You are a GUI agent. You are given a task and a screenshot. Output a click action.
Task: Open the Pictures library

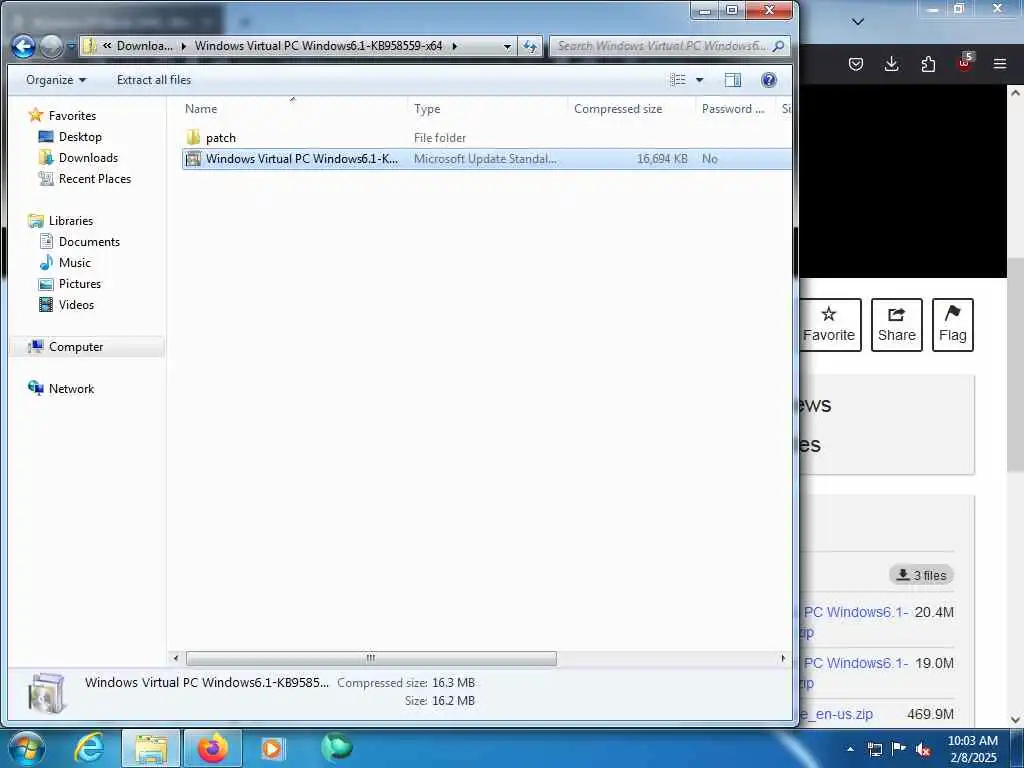click(x=71, y=283)
